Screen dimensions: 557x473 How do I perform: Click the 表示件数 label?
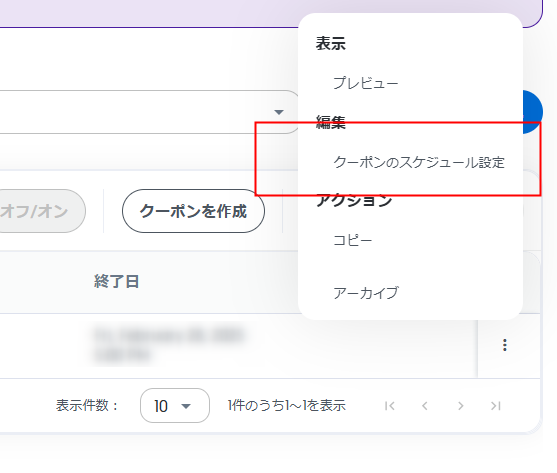pos(87,406)
